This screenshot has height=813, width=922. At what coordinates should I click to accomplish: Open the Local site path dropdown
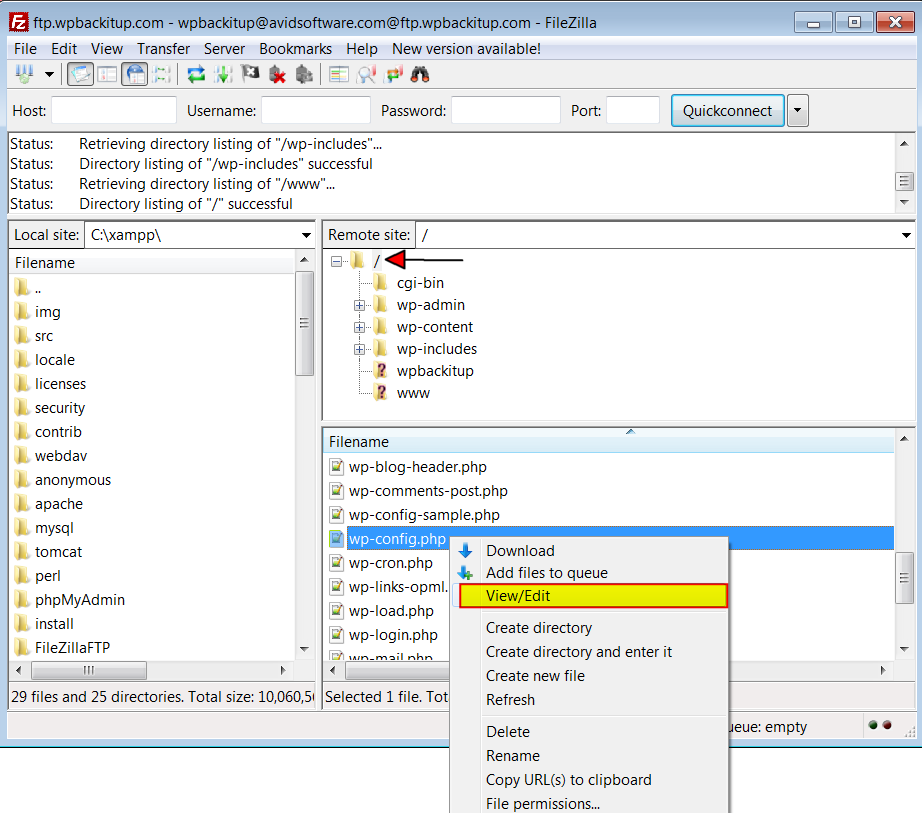306,235
